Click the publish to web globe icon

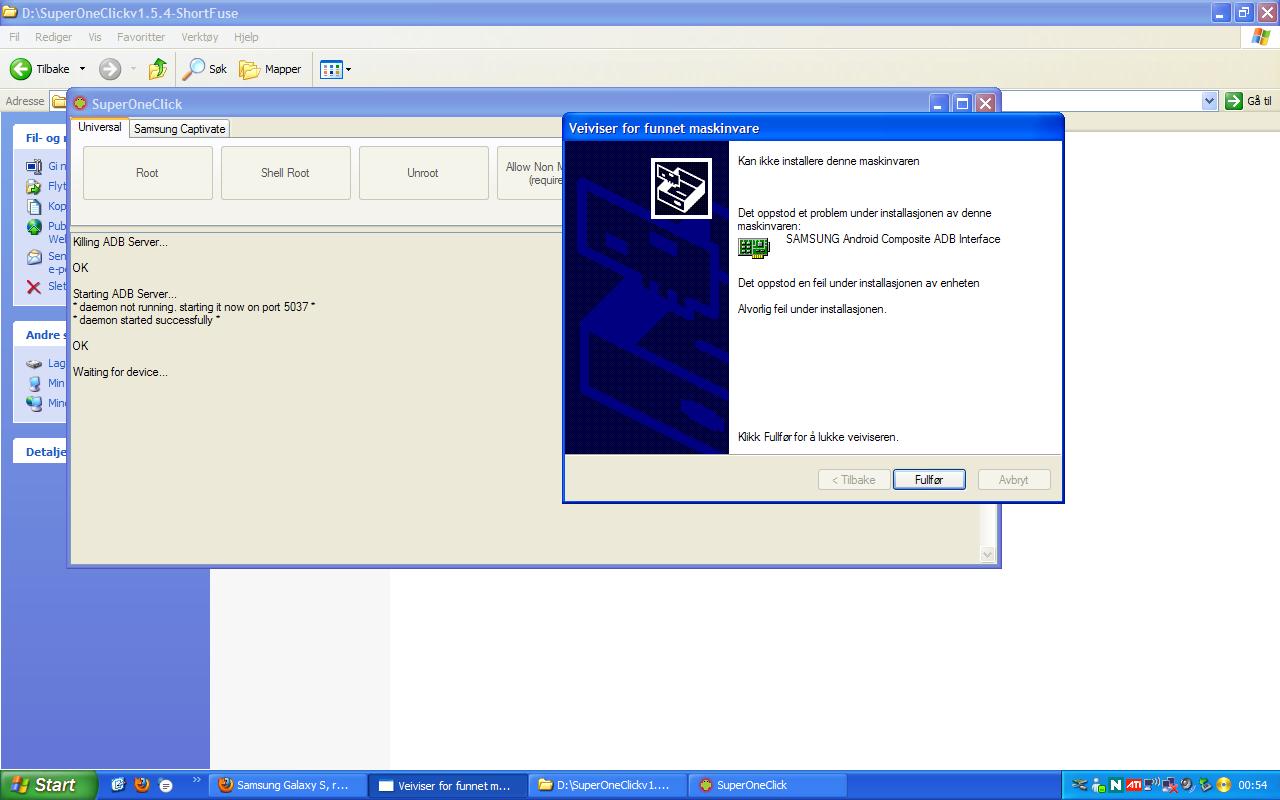click(33, 227)
